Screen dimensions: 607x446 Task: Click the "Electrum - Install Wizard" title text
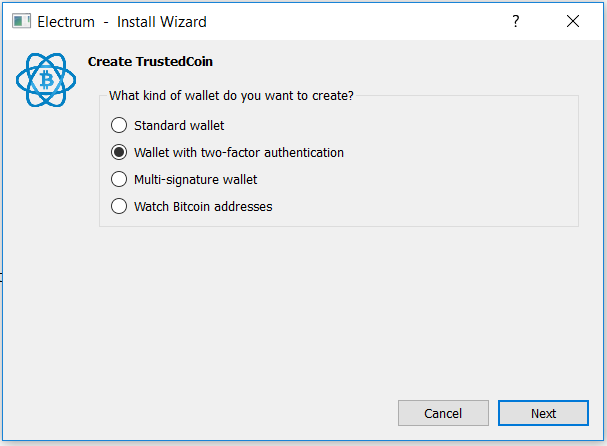pos(122,22)
